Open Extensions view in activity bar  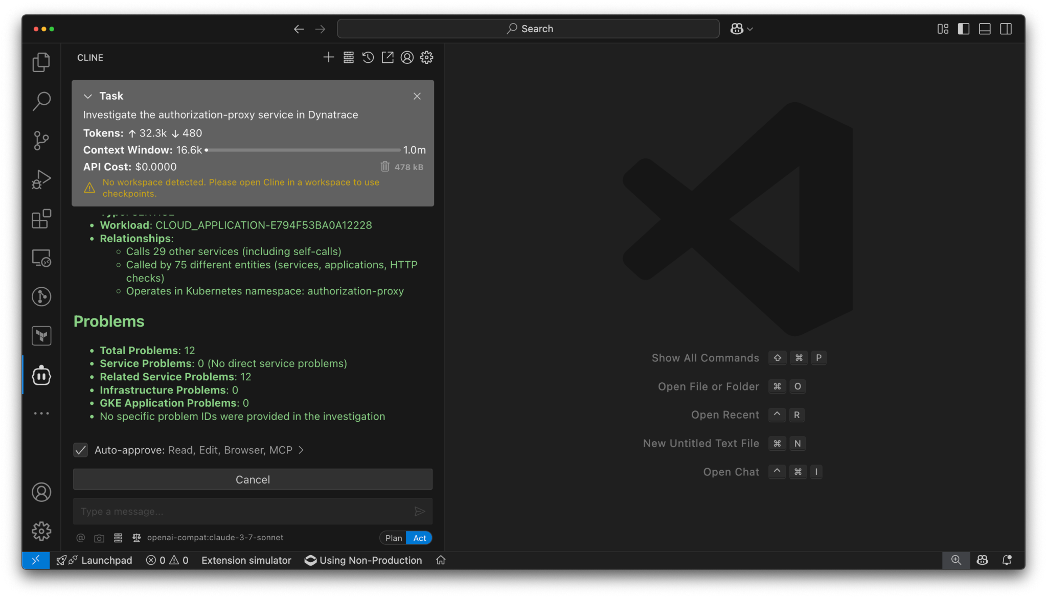click(x=41, y=219)
